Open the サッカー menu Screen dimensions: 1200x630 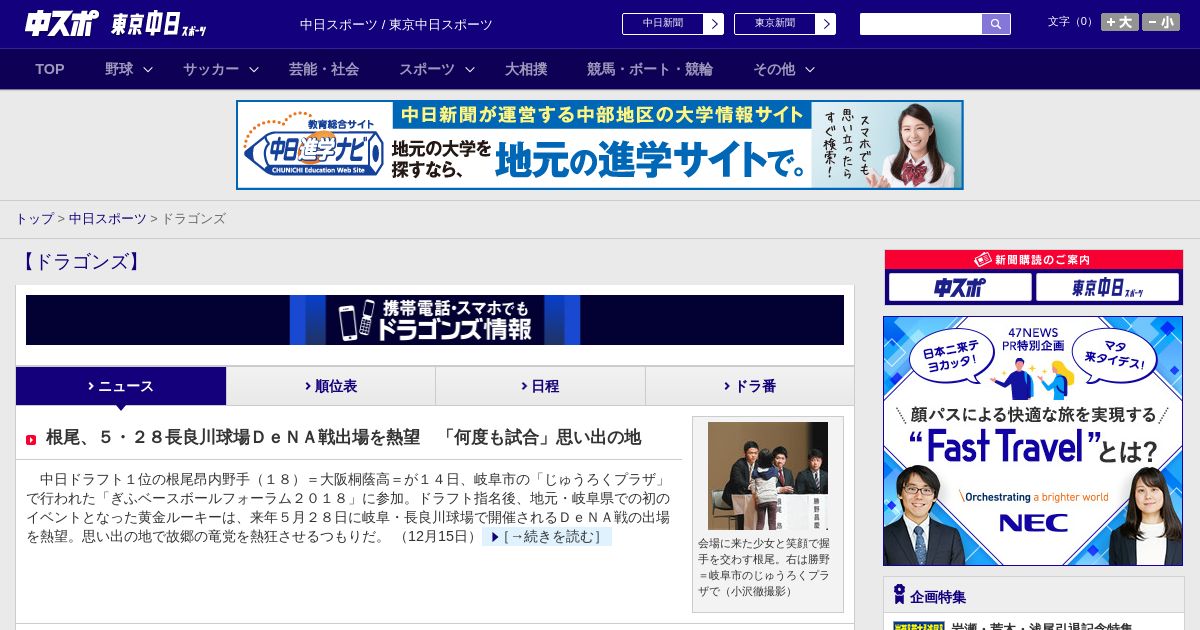tap(211, 69)
